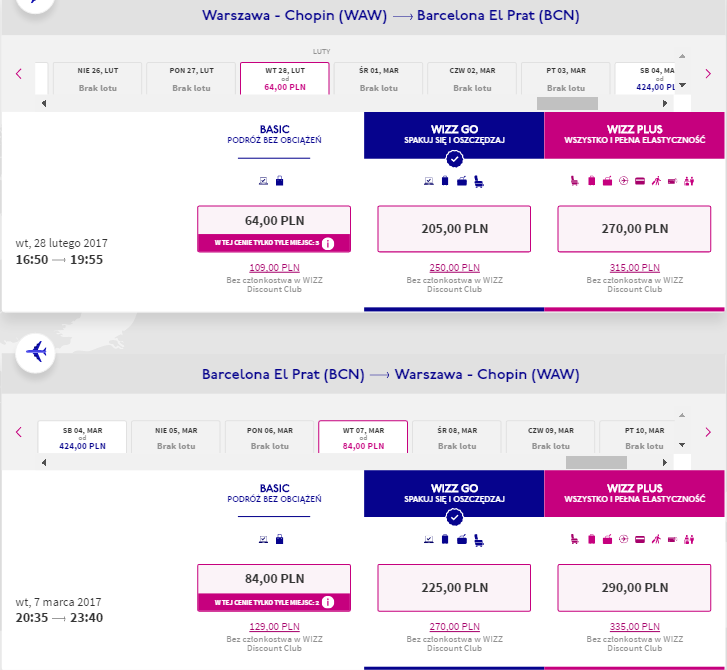The image size is (727, 670).
Task: Choose outbound WIZZ PLUS fare 270,00 PLN
Action: tap(634, 229)
